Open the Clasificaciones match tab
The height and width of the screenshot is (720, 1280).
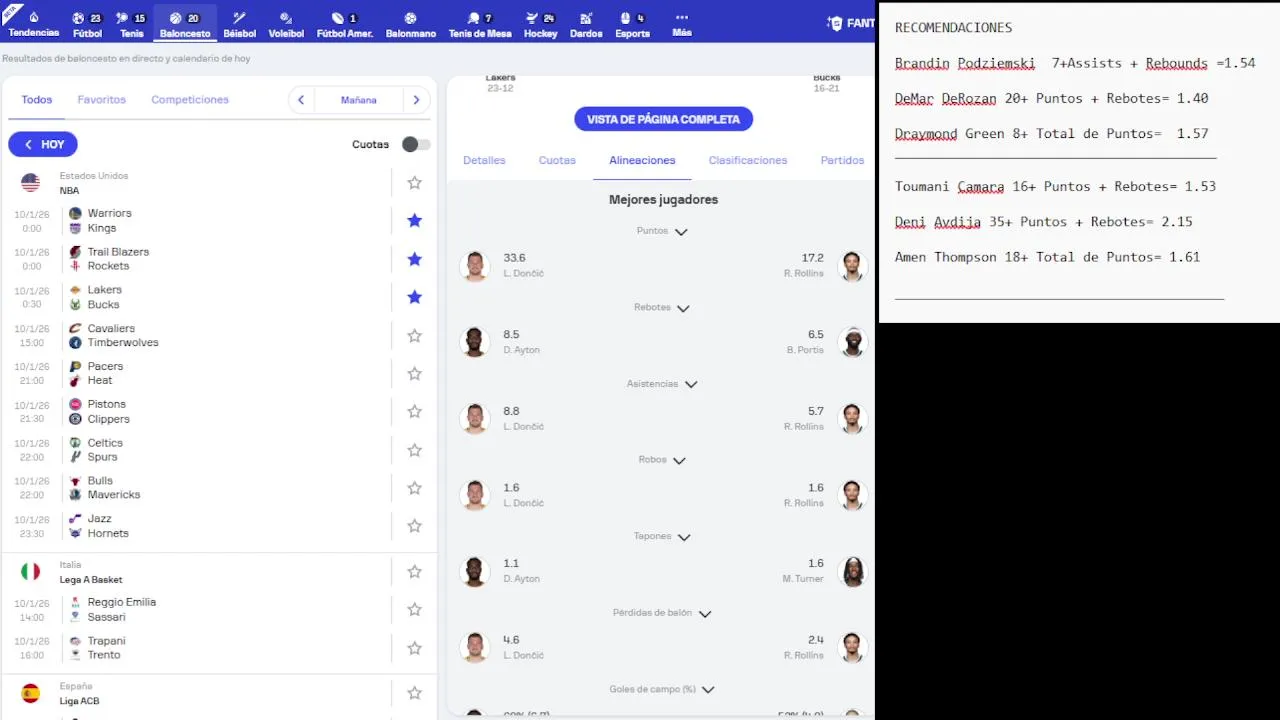(748, 160)
